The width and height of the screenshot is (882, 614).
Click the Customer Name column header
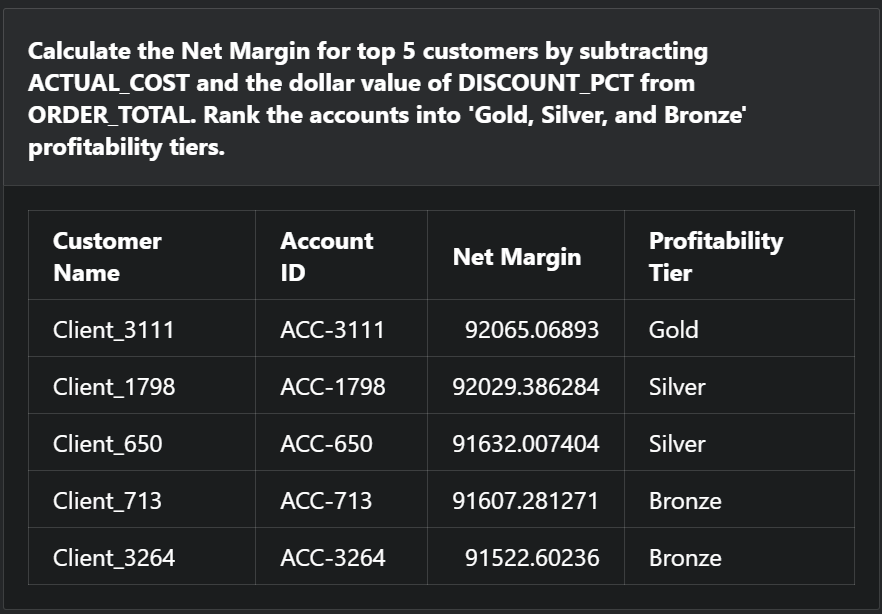[107, 257]
